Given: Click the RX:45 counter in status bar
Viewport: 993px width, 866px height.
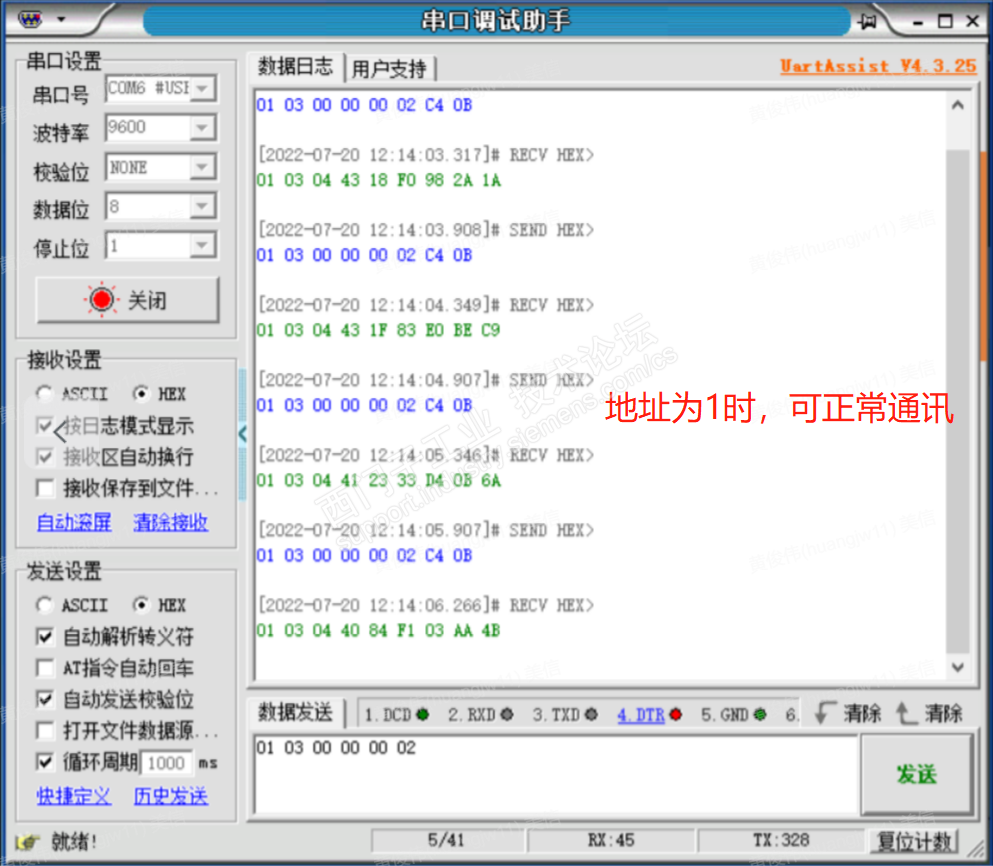Looking at the screenshot, I should click(x=611, y=841).
